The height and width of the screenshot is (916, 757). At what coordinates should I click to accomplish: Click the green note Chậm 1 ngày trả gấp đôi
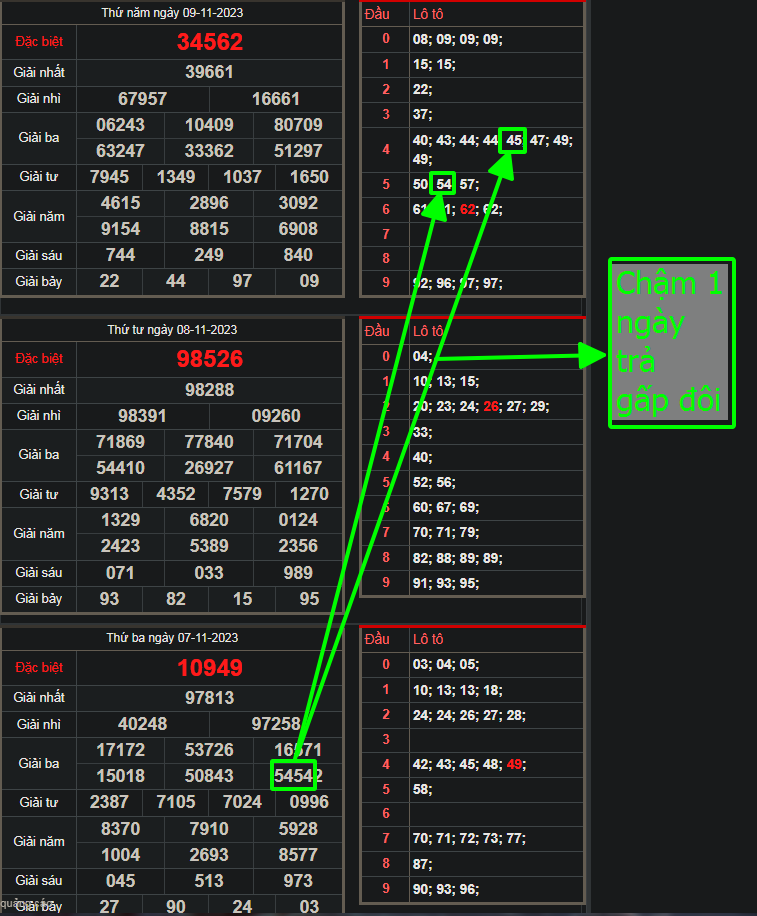[x=671, y=343]
